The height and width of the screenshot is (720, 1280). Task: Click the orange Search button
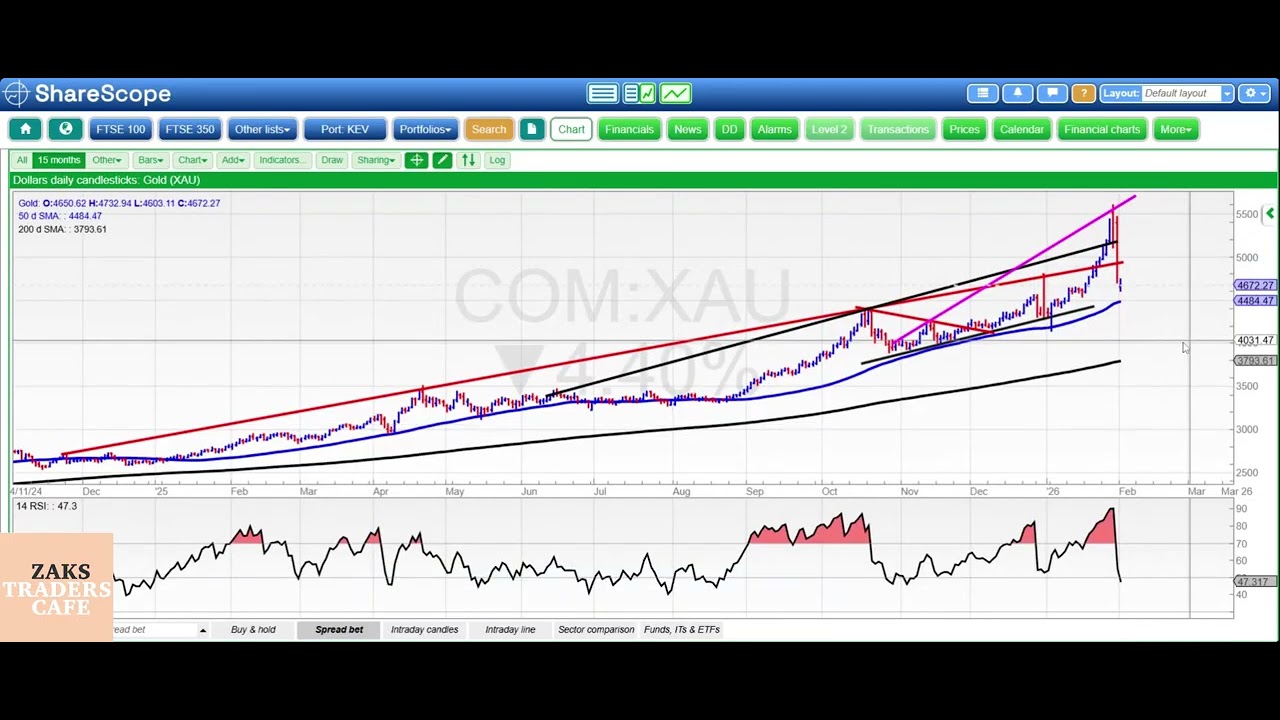tap(489, 129)
